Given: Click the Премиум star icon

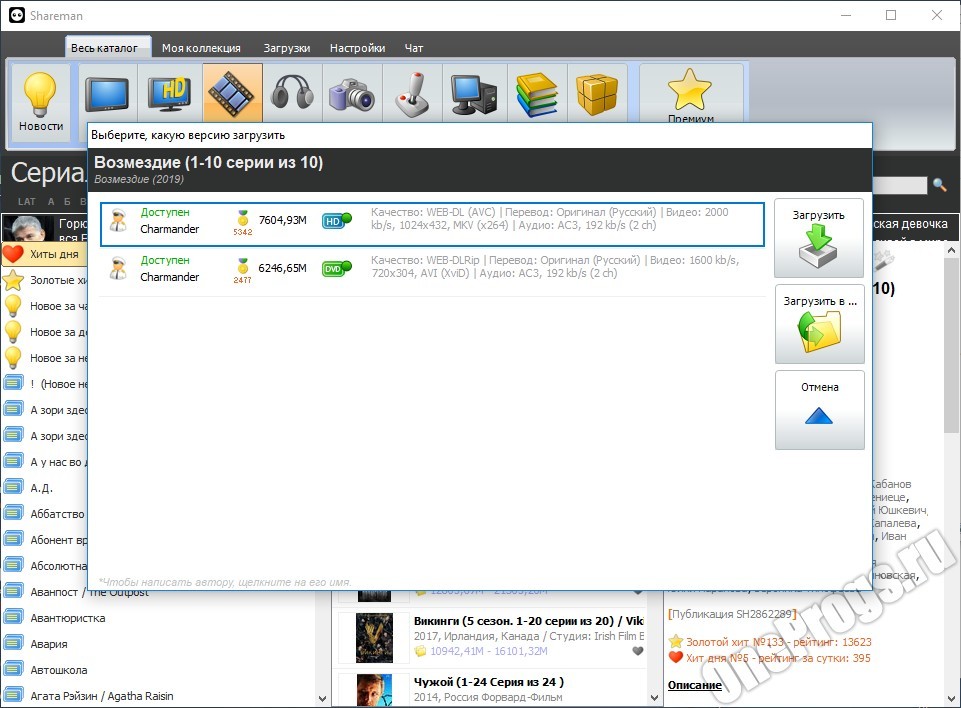Looking at the screenshot, I should 691,93.
